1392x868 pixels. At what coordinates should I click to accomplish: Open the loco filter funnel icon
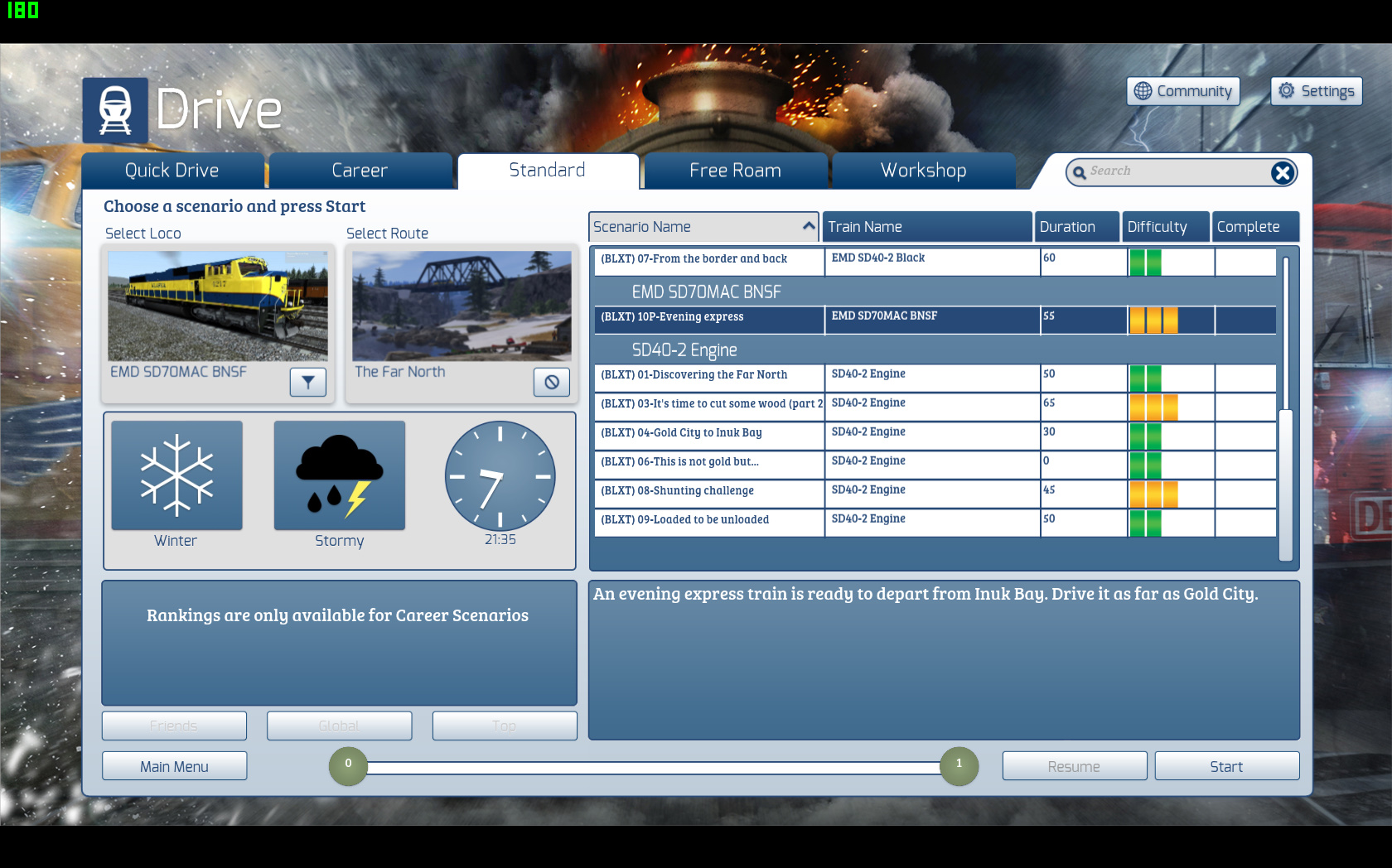click(307, 382)
